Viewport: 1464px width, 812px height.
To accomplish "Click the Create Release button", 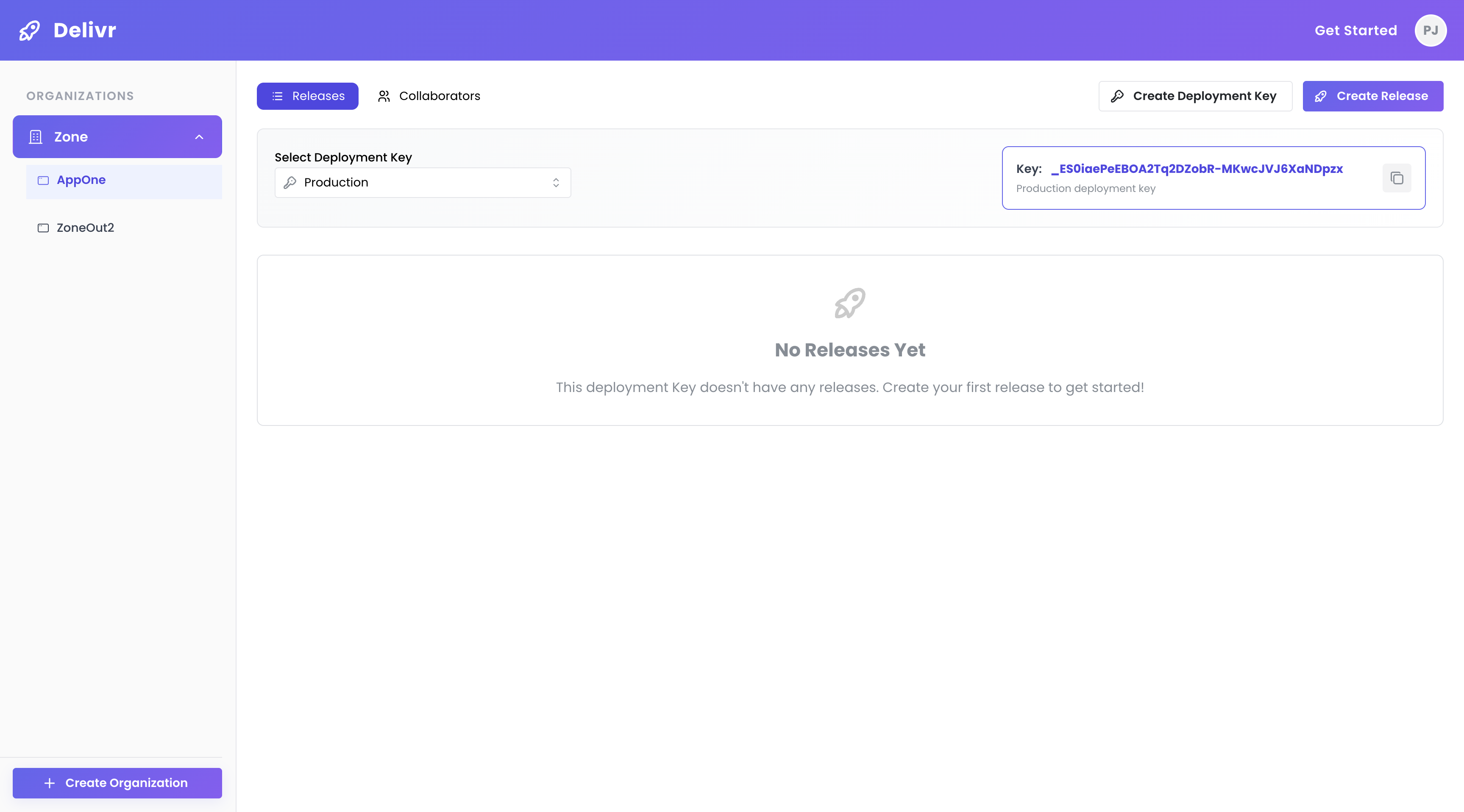I will 1372,96.
